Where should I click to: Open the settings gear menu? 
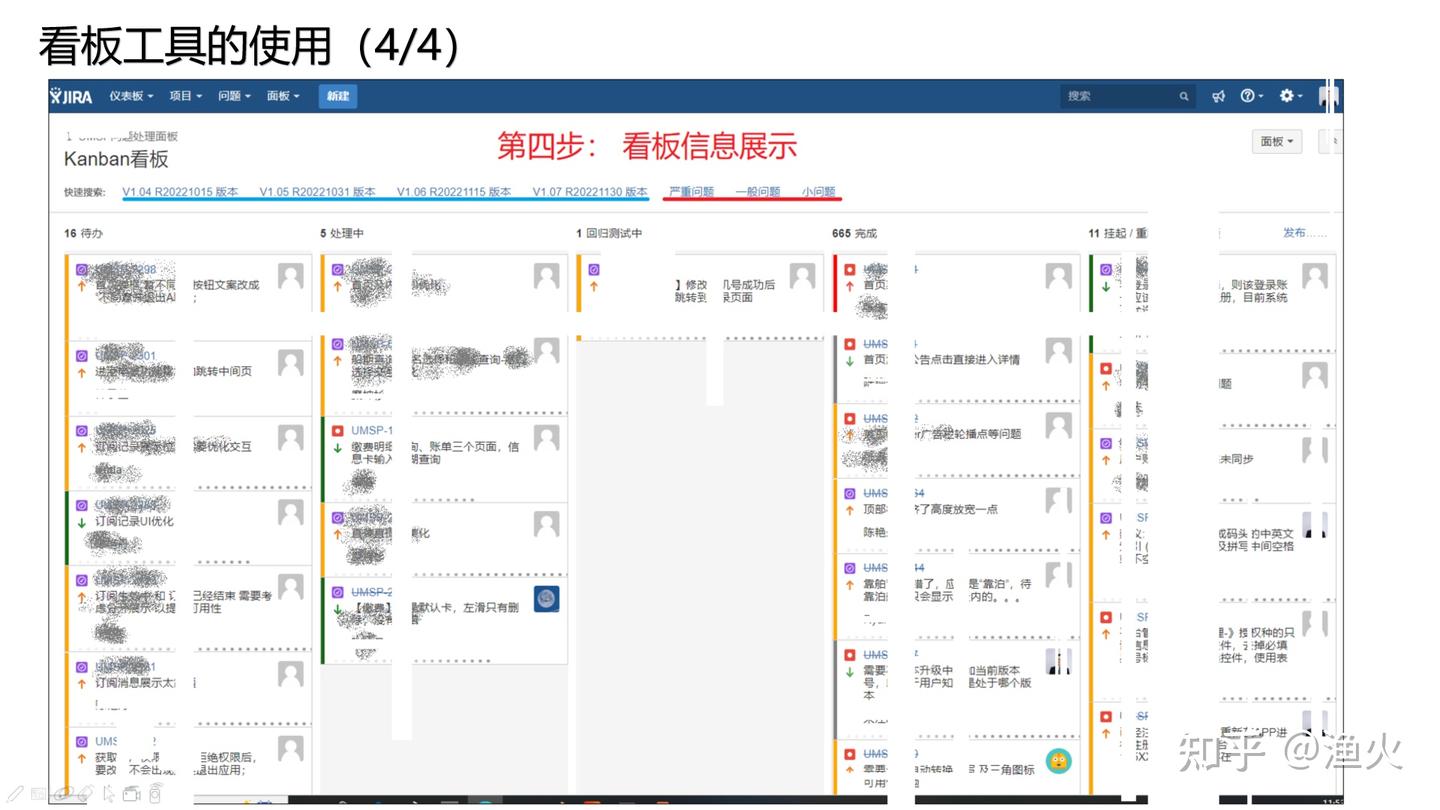pyautogui.click(x=1290, y=96)
